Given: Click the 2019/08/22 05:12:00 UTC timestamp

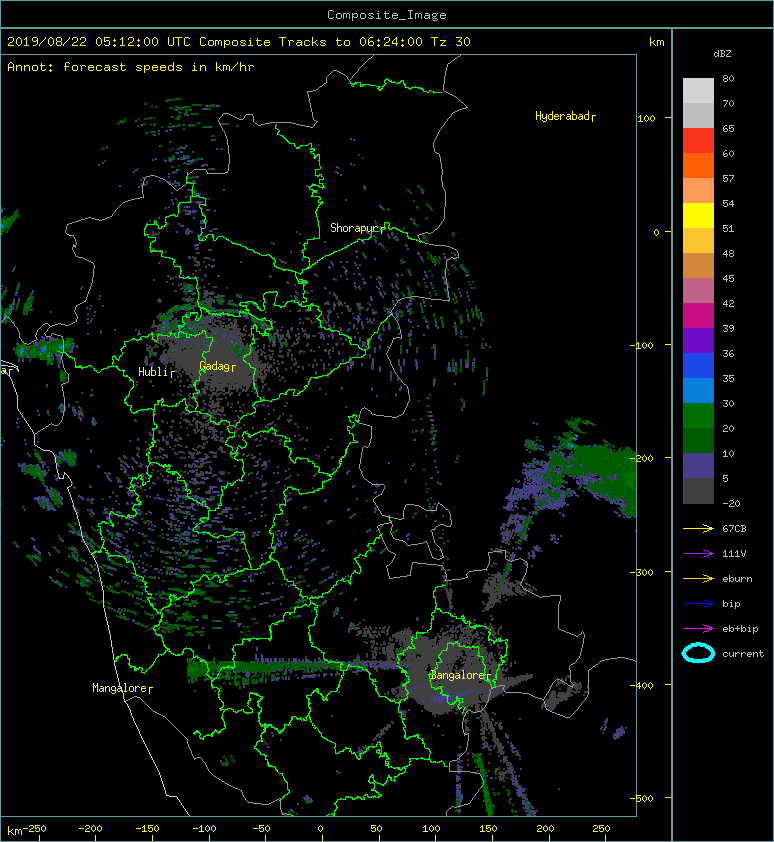Looking at the screenshot, I should coord(99,42).
